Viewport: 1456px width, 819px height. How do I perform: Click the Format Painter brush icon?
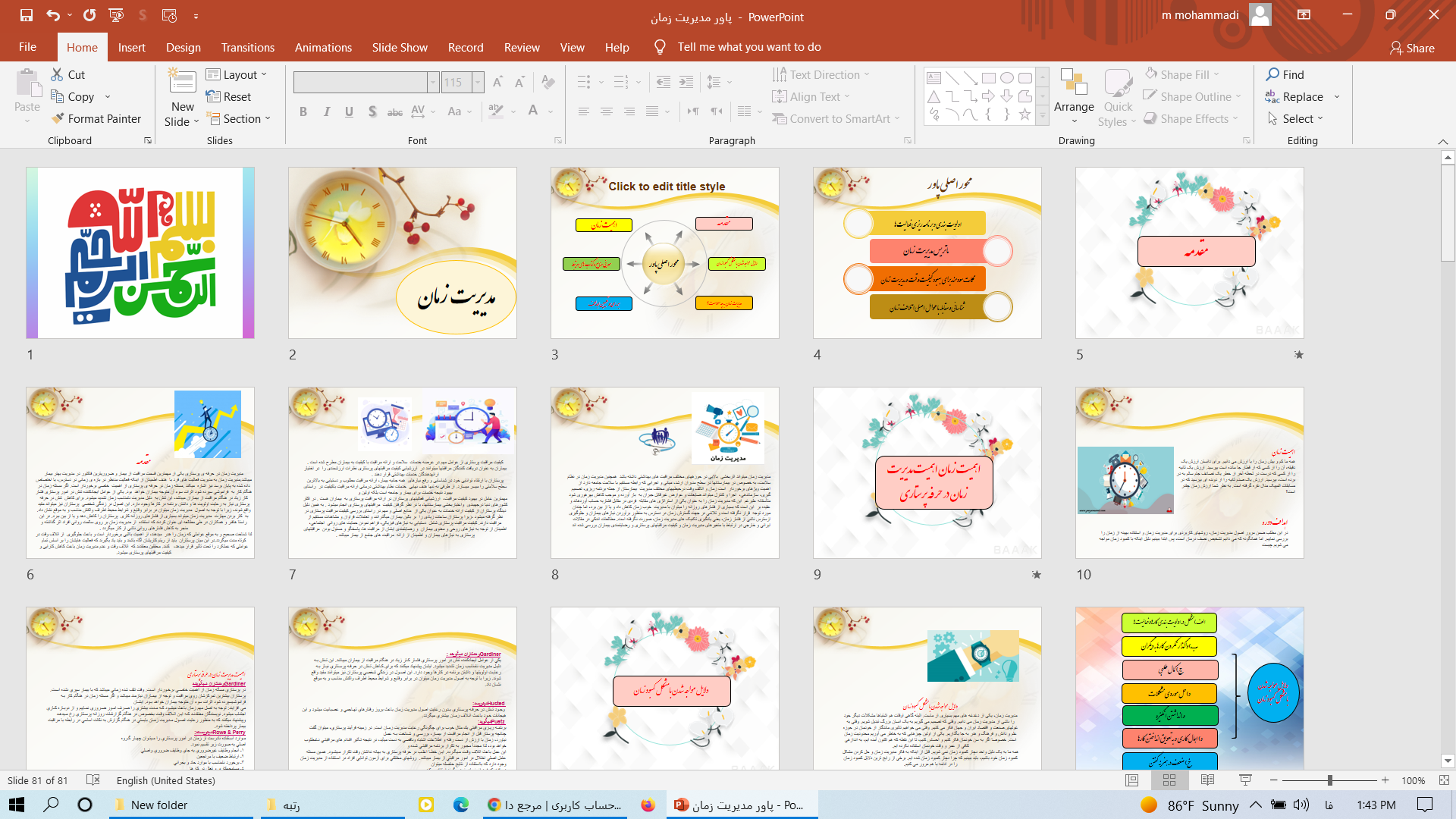(58, 119)
